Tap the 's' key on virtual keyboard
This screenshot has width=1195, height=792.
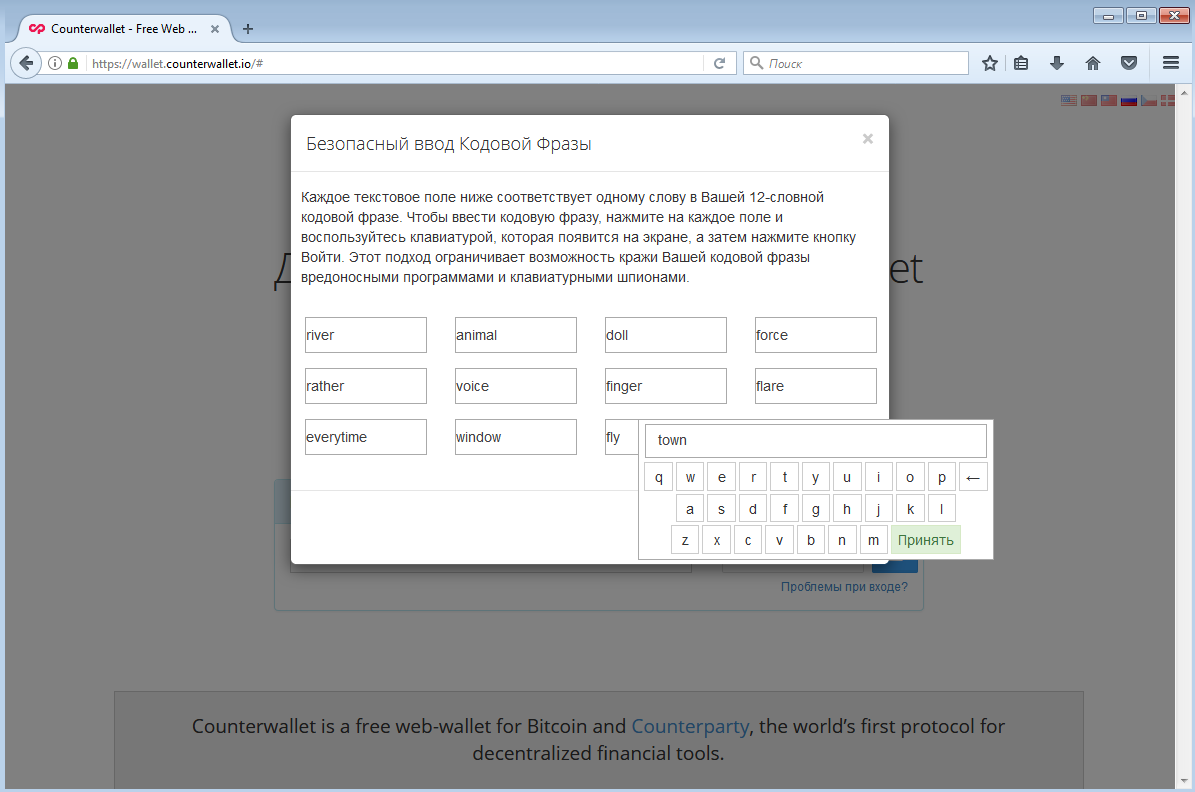[721, 508]
